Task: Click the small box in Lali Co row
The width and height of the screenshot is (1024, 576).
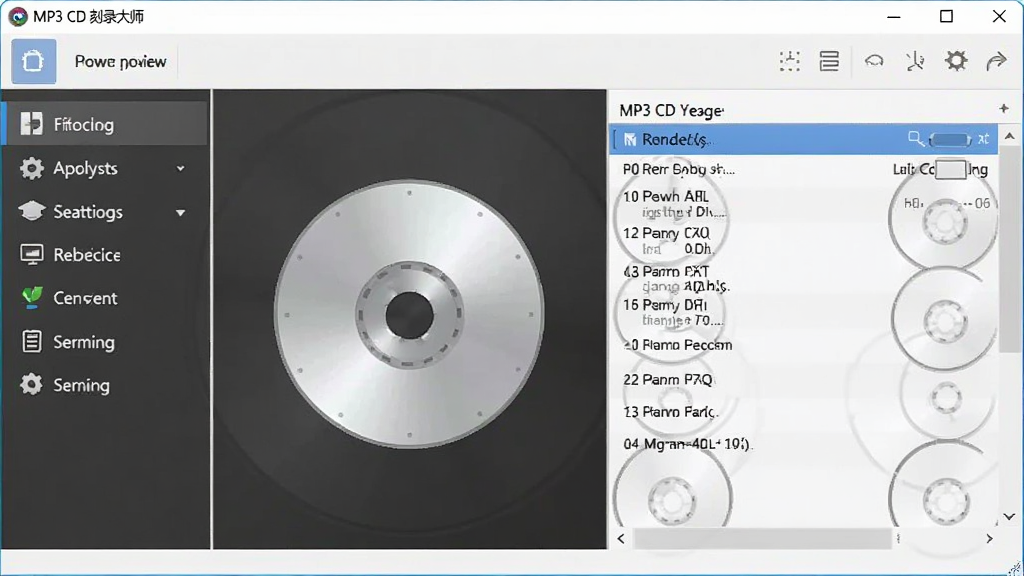Action: click(950, 169)
